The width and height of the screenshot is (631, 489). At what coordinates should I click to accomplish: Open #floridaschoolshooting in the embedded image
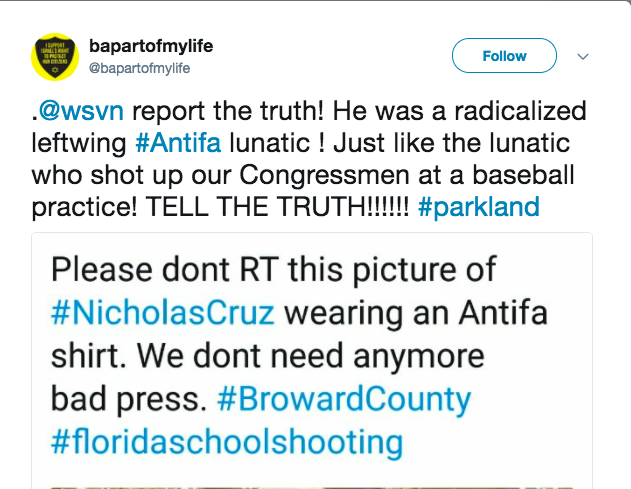[x=226, y=442]
